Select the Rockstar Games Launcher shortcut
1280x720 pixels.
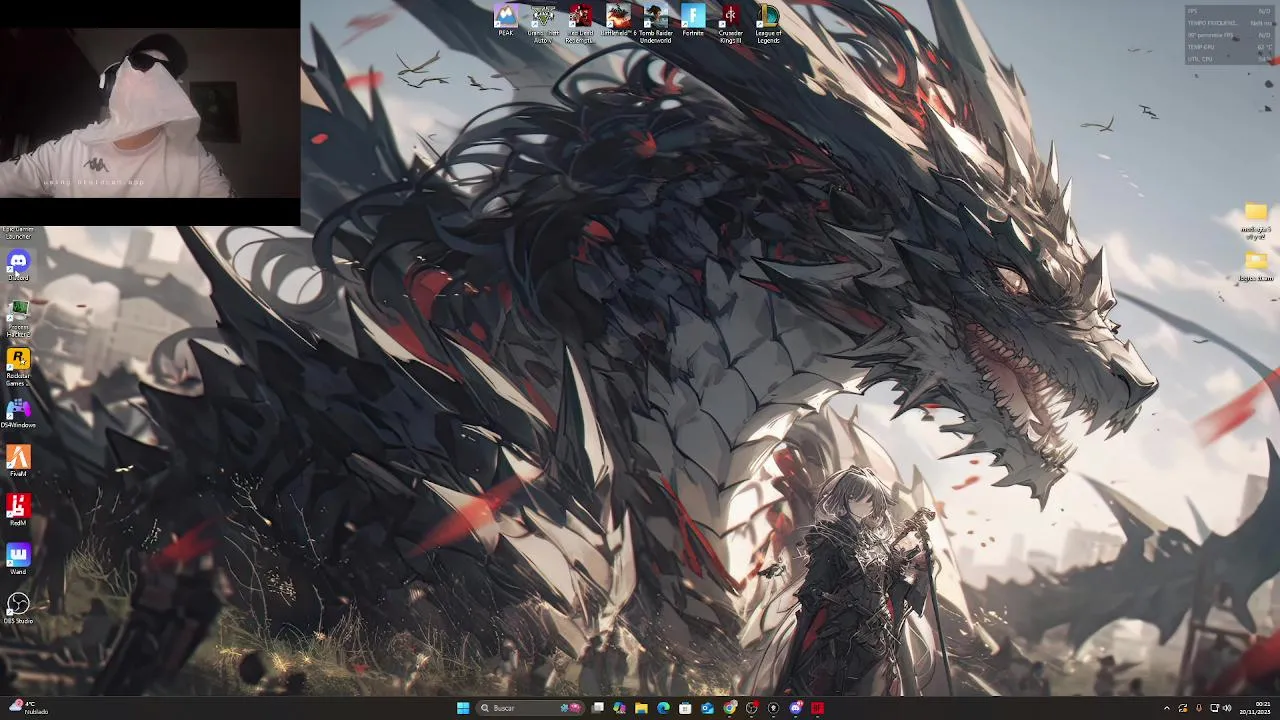coord(18,366)
